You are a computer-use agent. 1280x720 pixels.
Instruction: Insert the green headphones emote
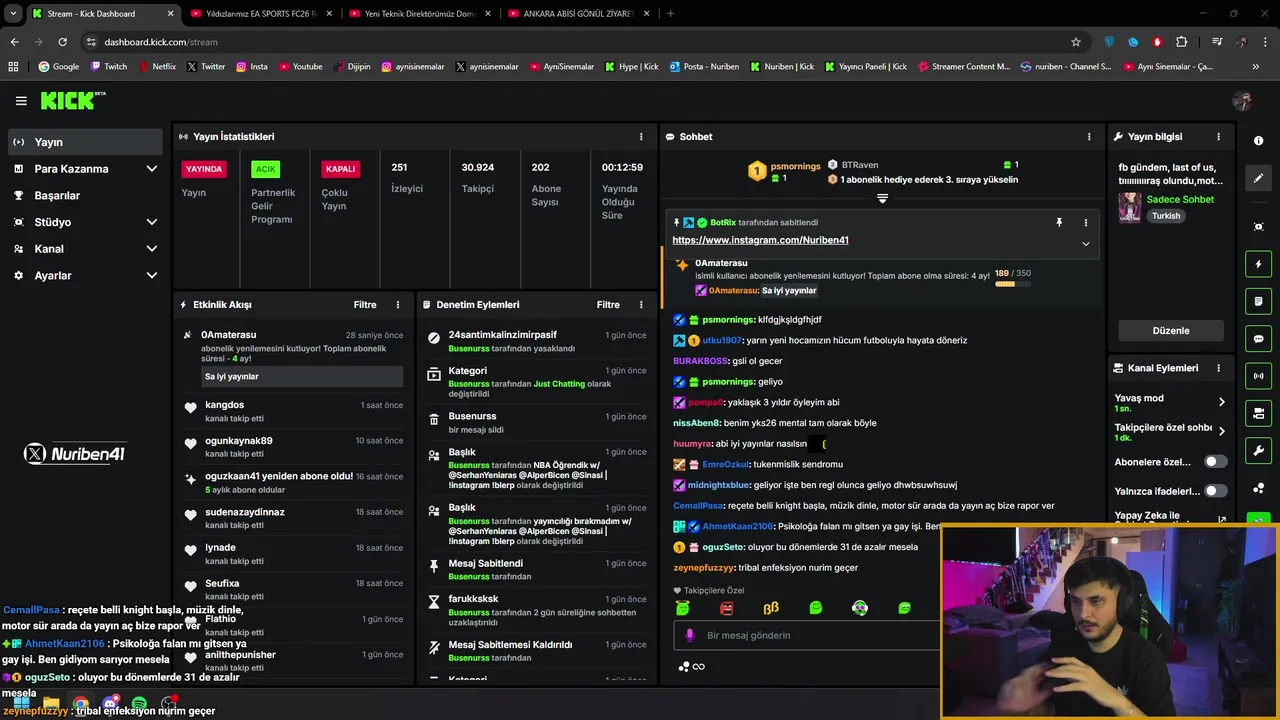(x=860, y=608)
